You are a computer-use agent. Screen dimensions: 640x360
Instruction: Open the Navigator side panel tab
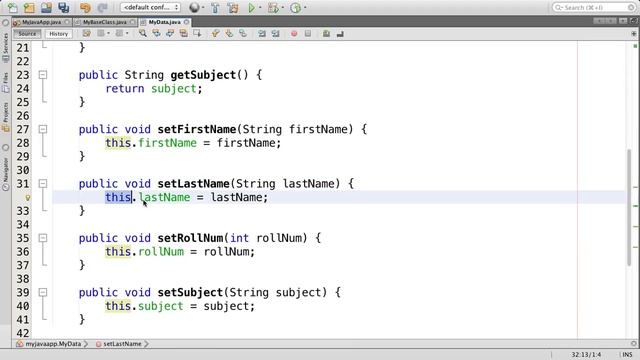5,174
